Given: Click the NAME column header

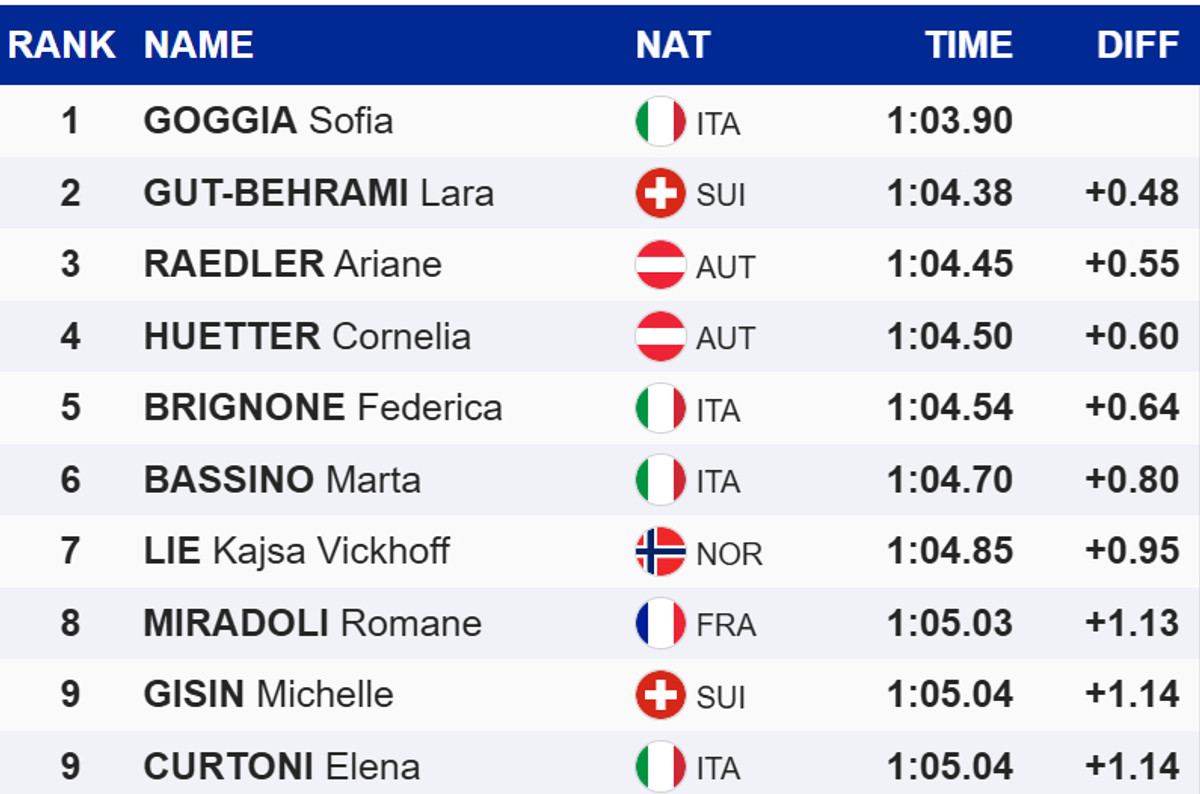Looking at the screenshot, I should tap(198, 45).
